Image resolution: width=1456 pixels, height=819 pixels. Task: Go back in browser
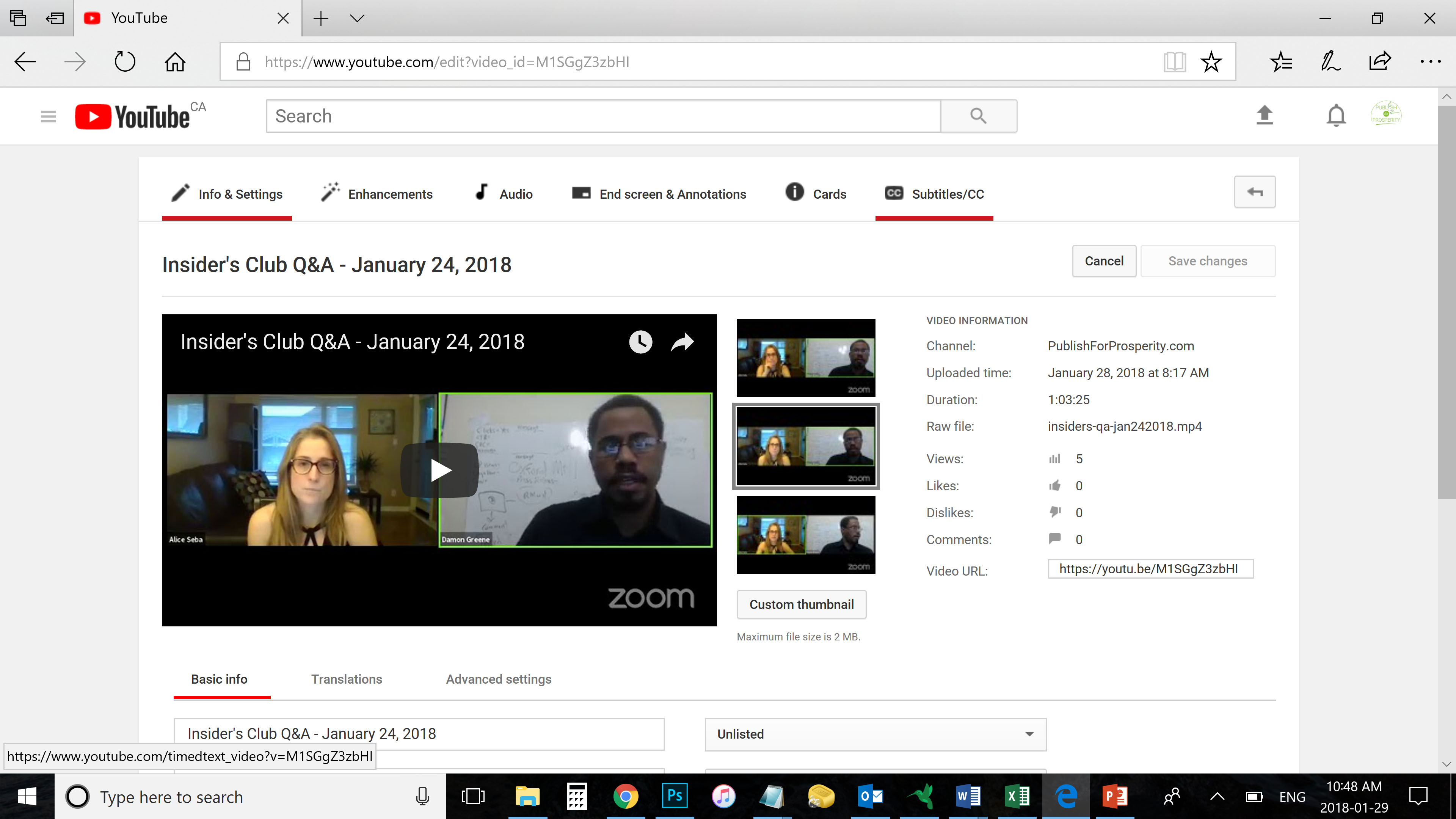pyautogui.click(x=25, y=61)
